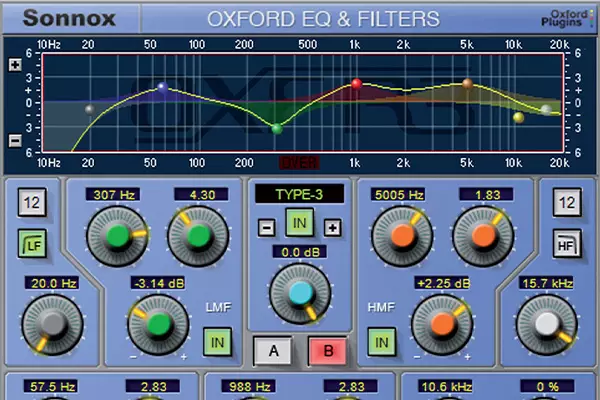Step EQ type up with plus button

[333, 228]
